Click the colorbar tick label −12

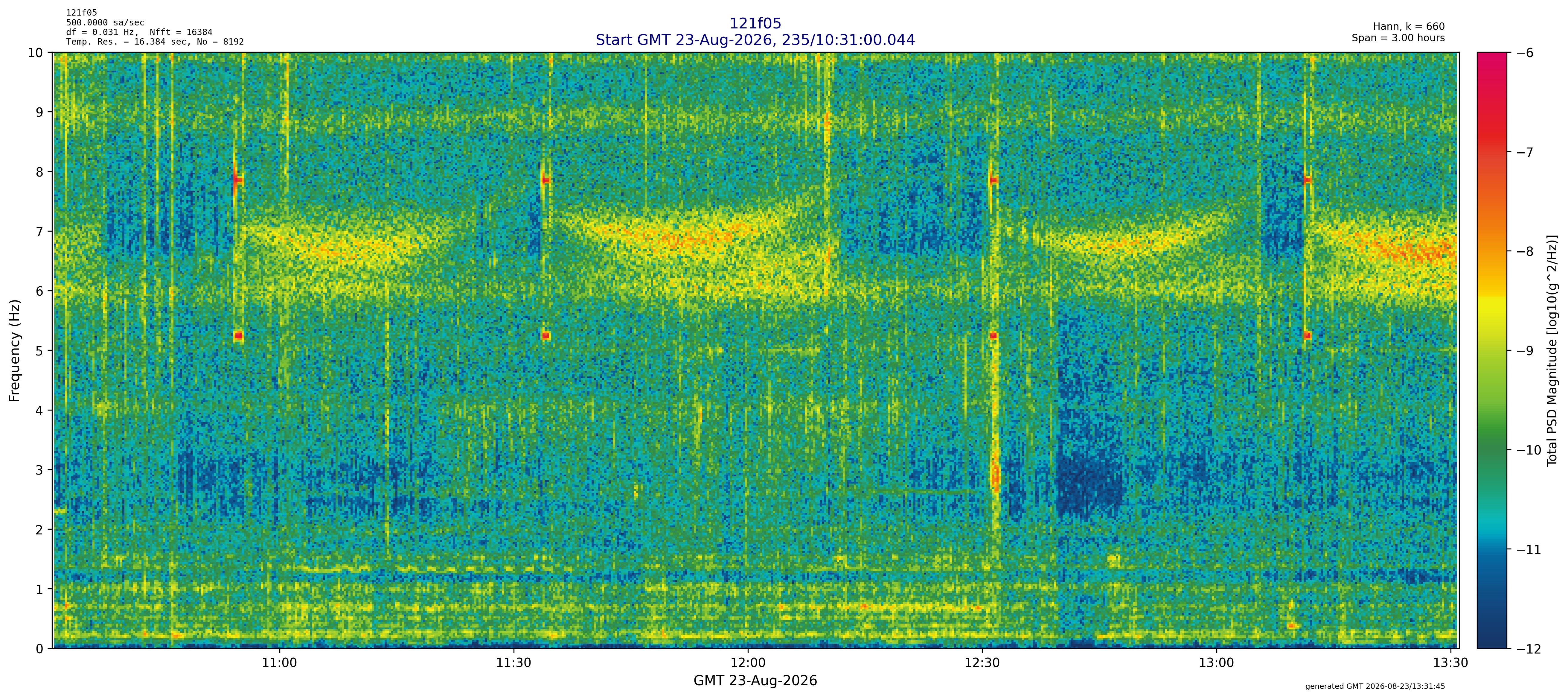(1529, 649)
